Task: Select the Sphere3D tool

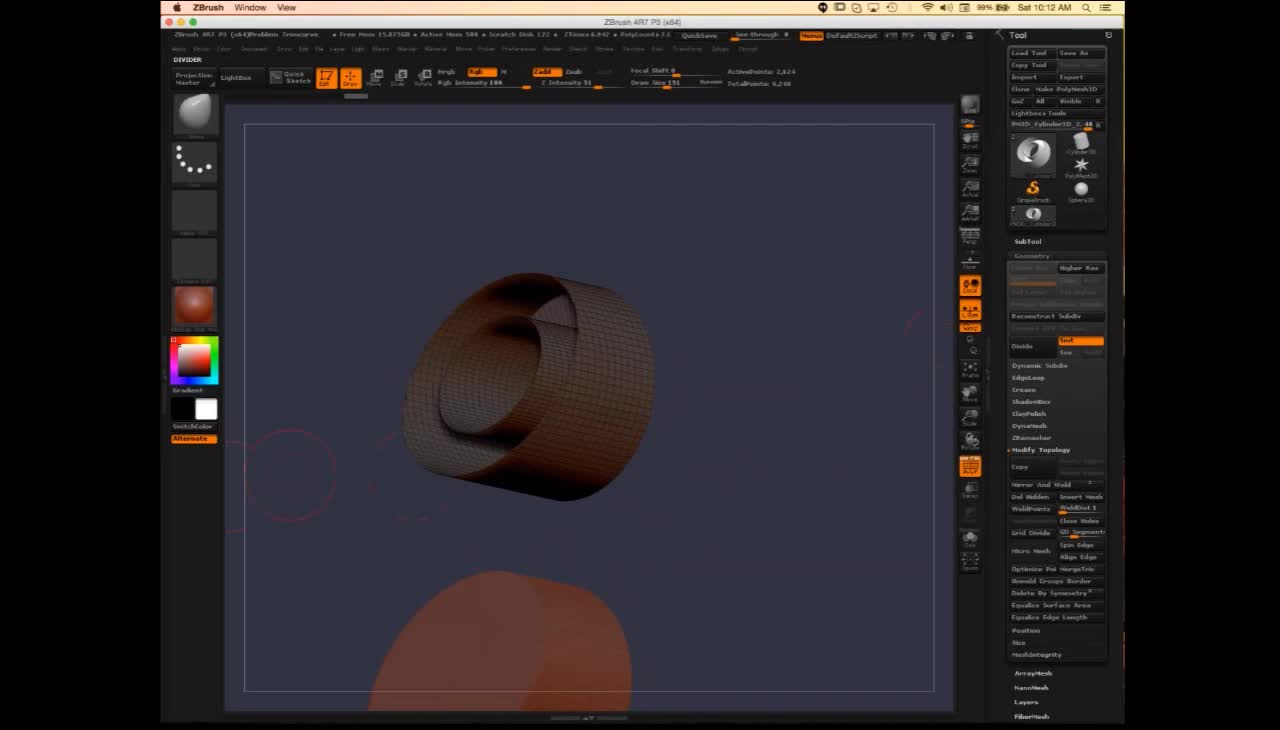Action: click(1081, 191)
